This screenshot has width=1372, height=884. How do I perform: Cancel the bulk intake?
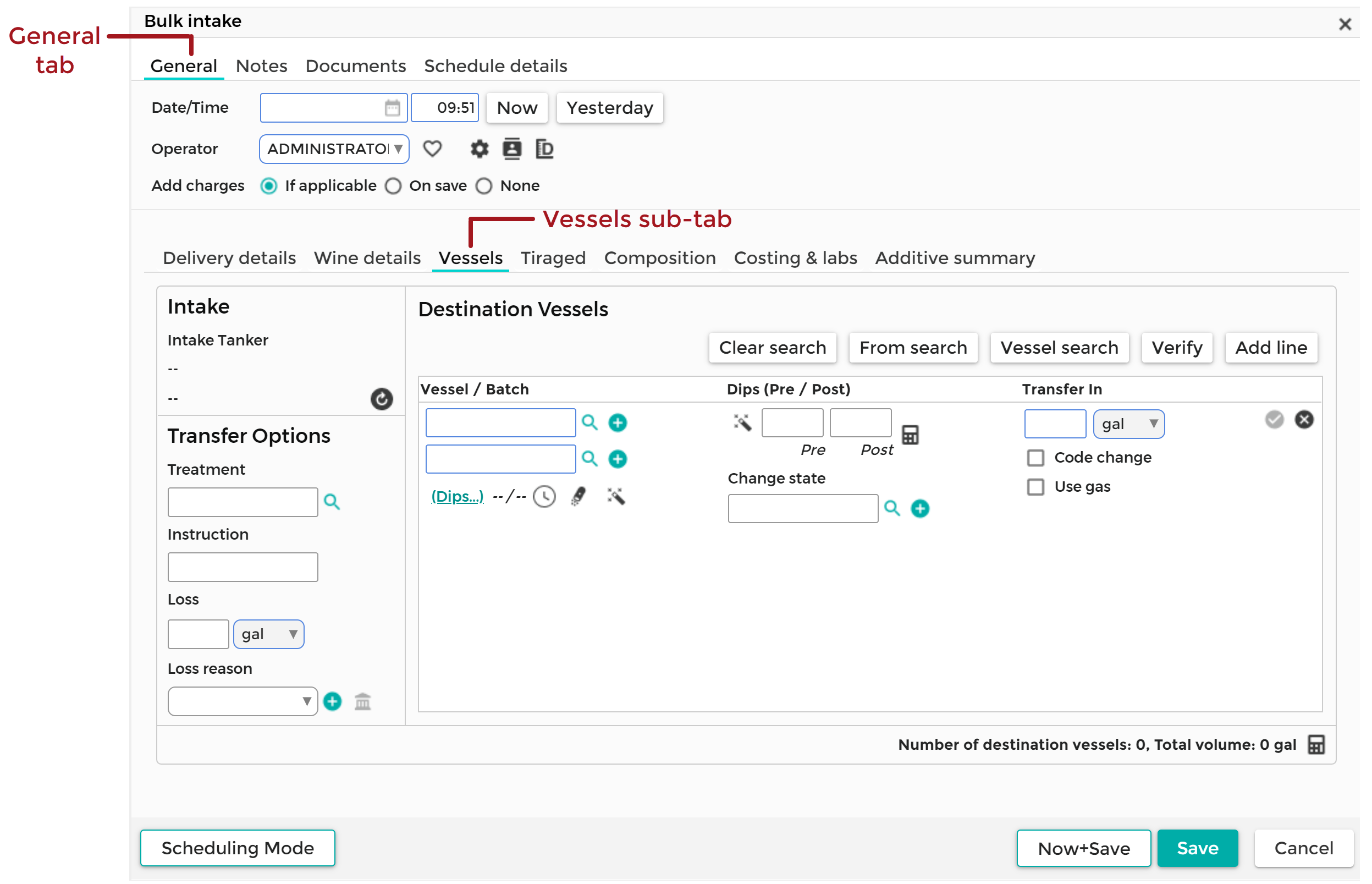pos(1303,848)
